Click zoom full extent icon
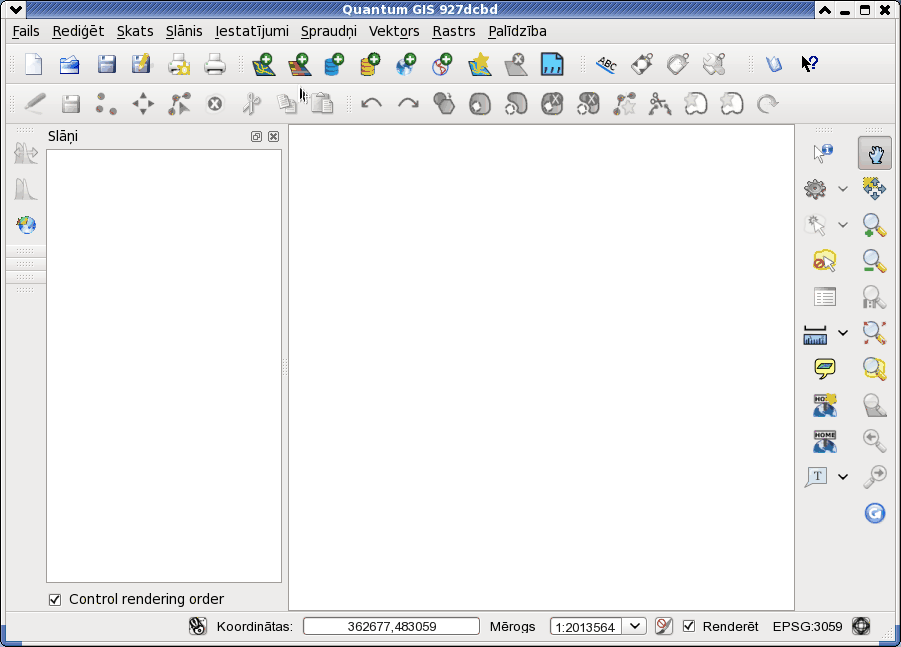 tap(874, 333)
